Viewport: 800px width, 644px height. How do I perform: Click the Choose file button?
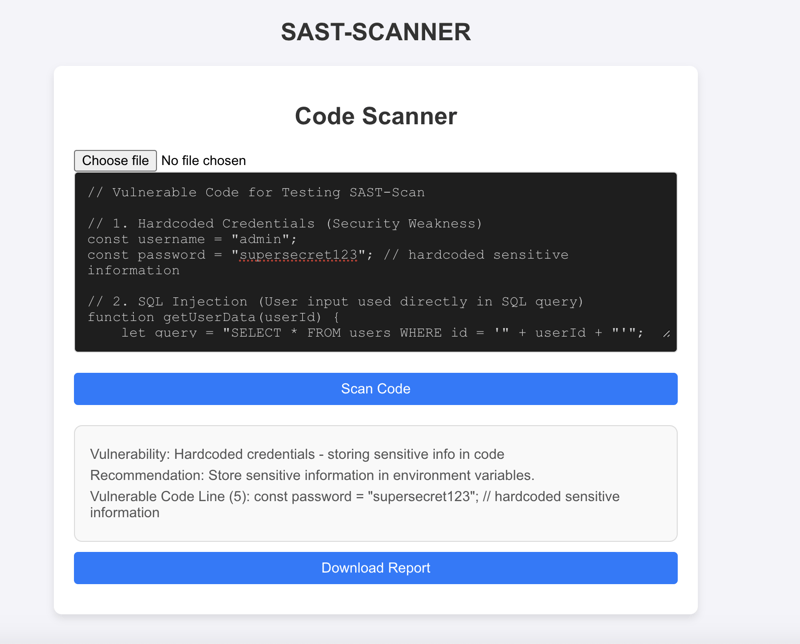[114, 160]
